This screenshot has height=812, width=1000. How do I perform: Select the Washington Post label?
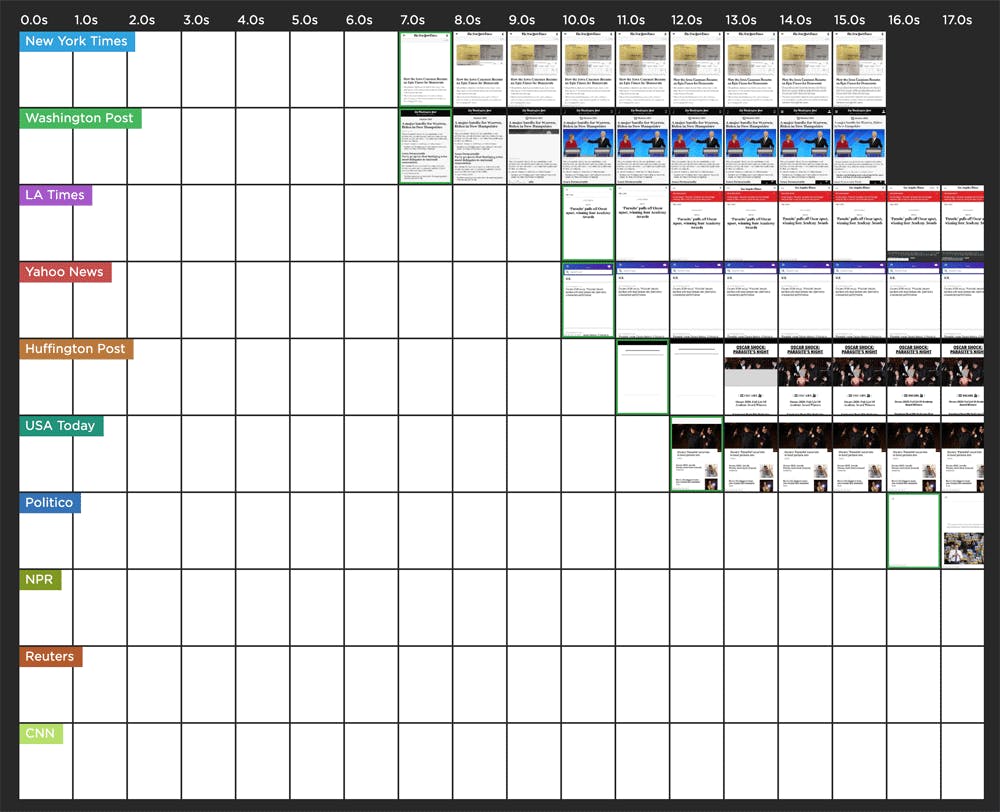79,118
